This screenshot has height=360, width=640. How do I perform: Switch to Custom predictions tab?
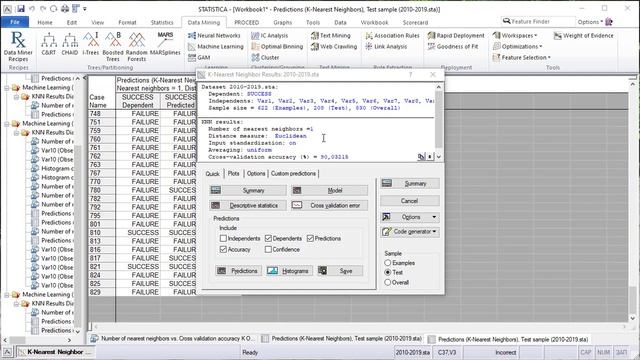[x=293, y=173]
